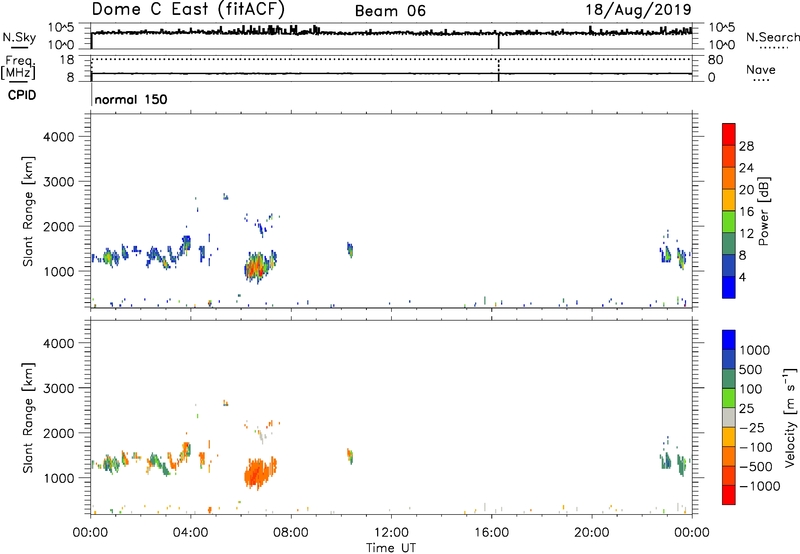
Task: Click the "Time UT" axis title
Action: pos(391,547)
